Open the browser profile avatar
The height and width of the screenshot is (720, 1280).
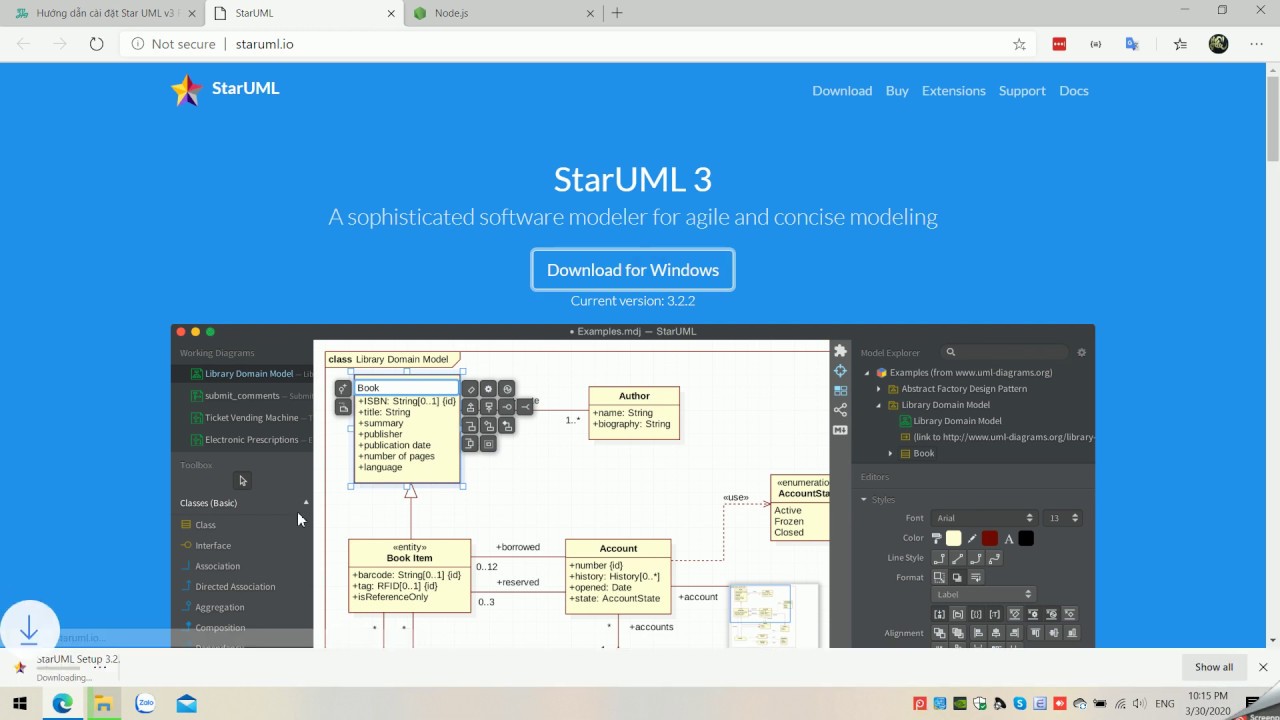point(1218,44)
